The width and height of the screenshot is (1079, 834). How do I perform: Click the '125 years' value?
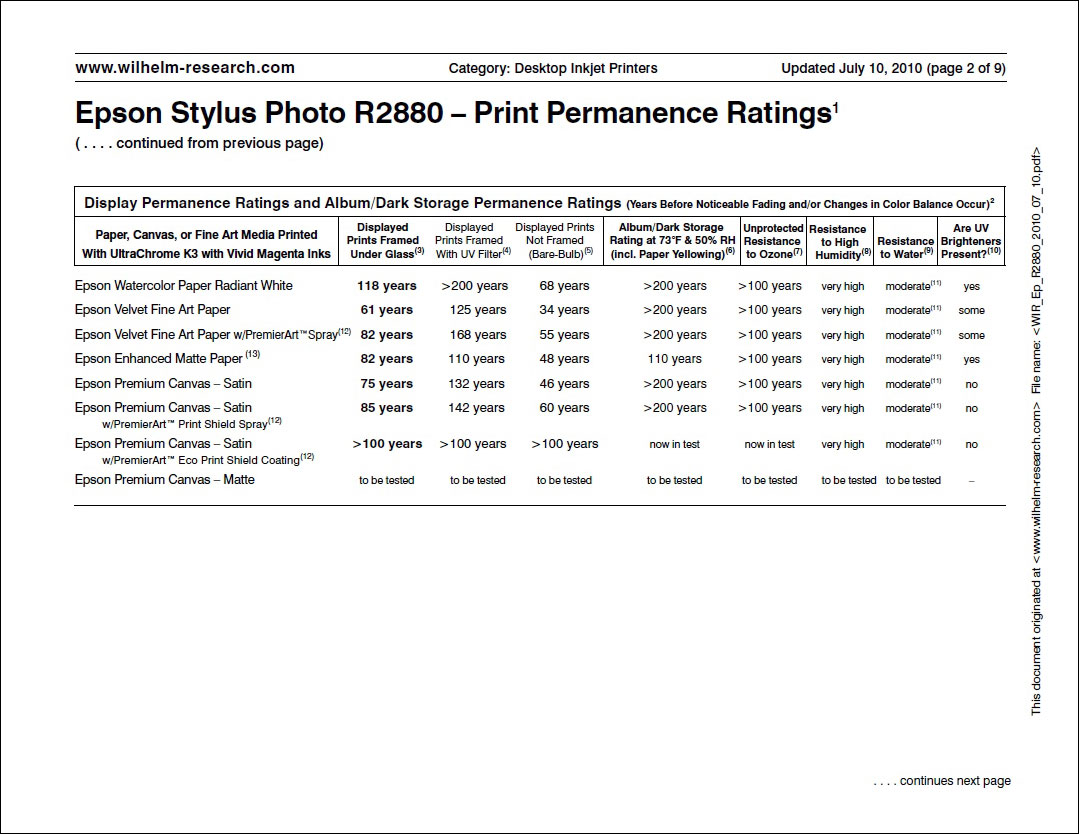478,310
